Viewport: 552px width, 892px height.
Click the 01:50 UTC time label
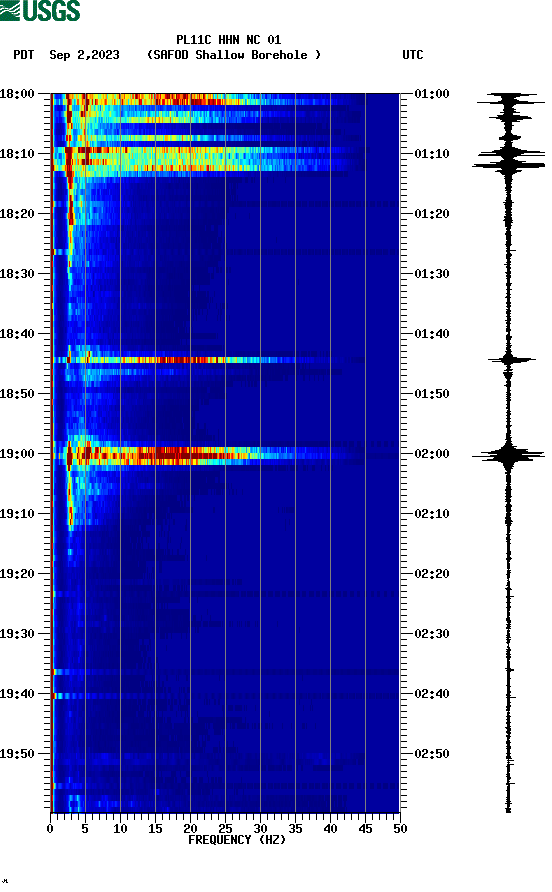coord(432,394)
